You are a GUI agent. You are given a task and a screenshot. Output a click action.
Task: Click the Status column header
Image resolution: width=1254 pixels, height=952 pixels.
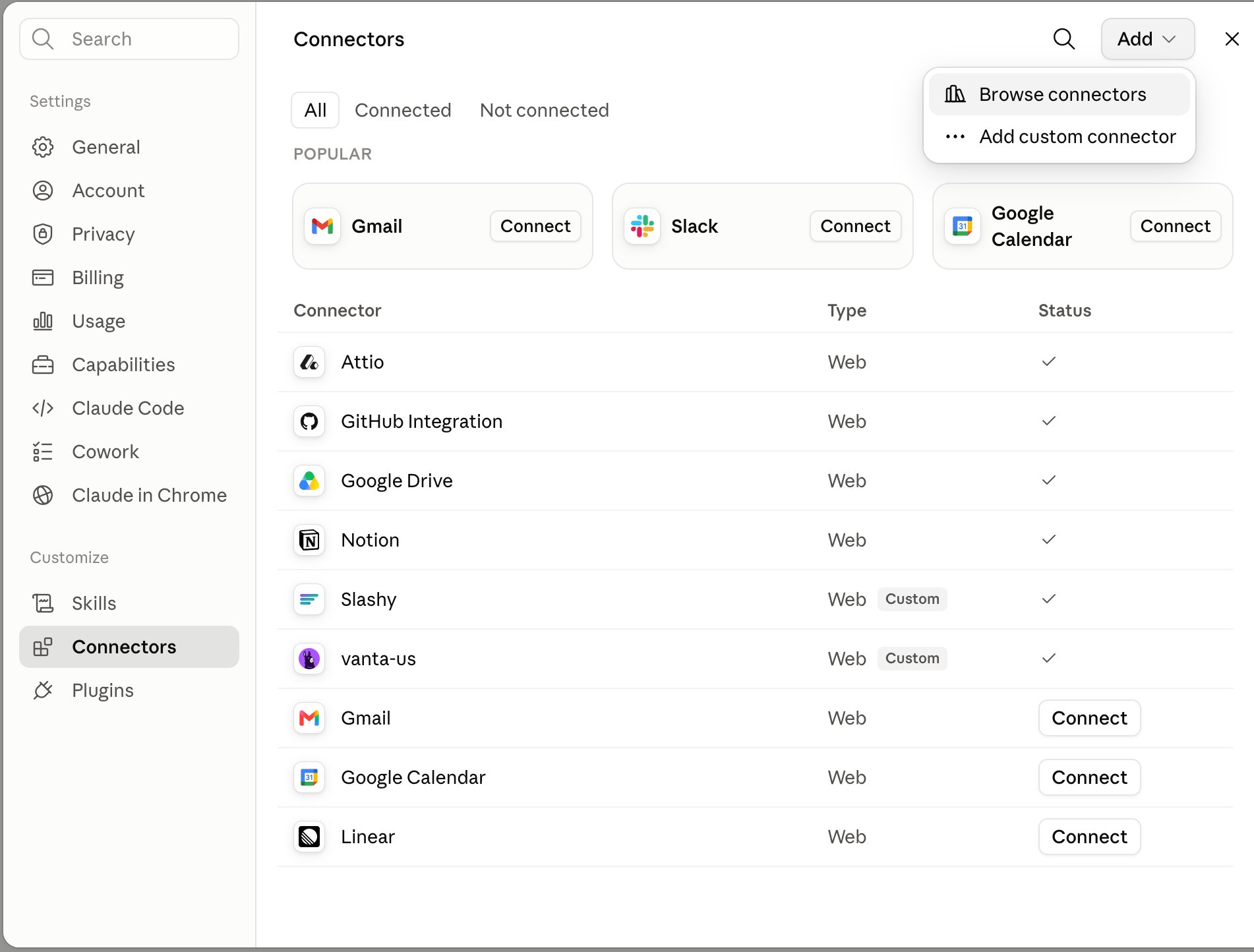pos(1065,311)
